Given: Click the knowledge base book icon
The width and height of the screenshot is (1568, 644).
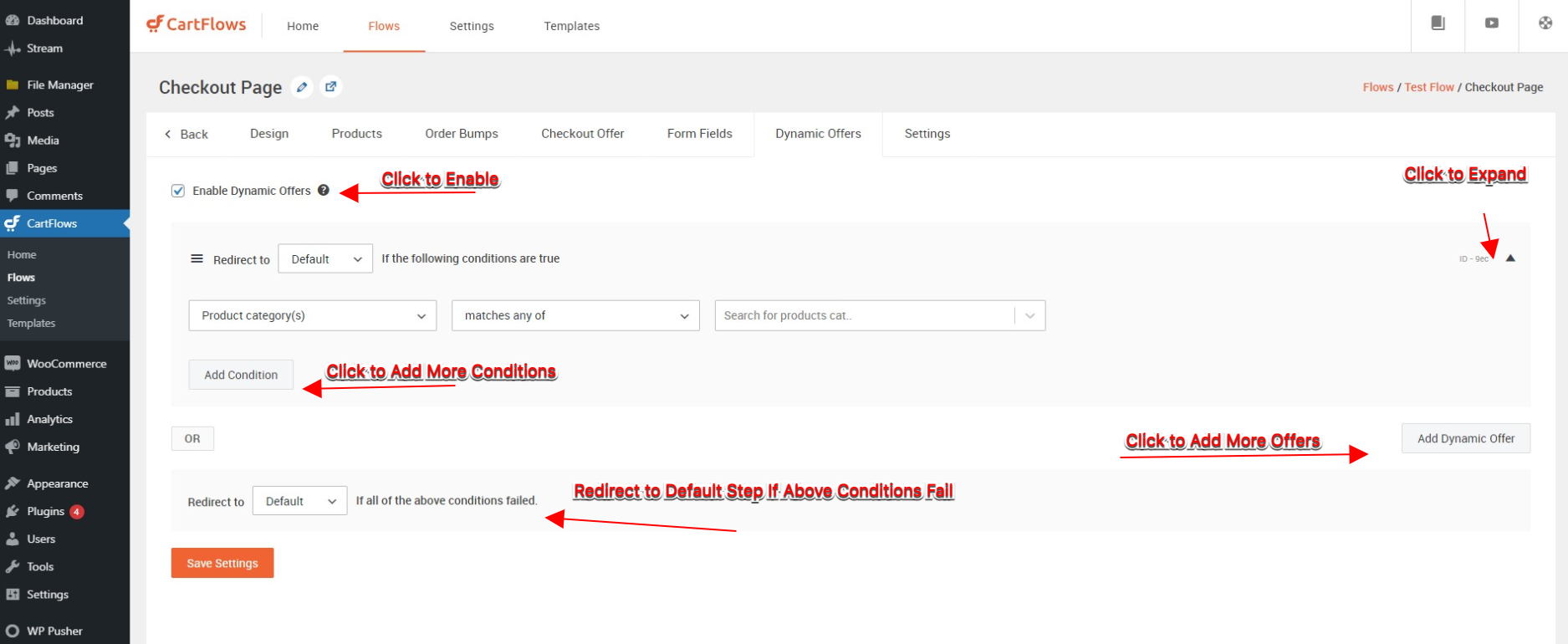Looking at the screenshot, I should 1438,23.
